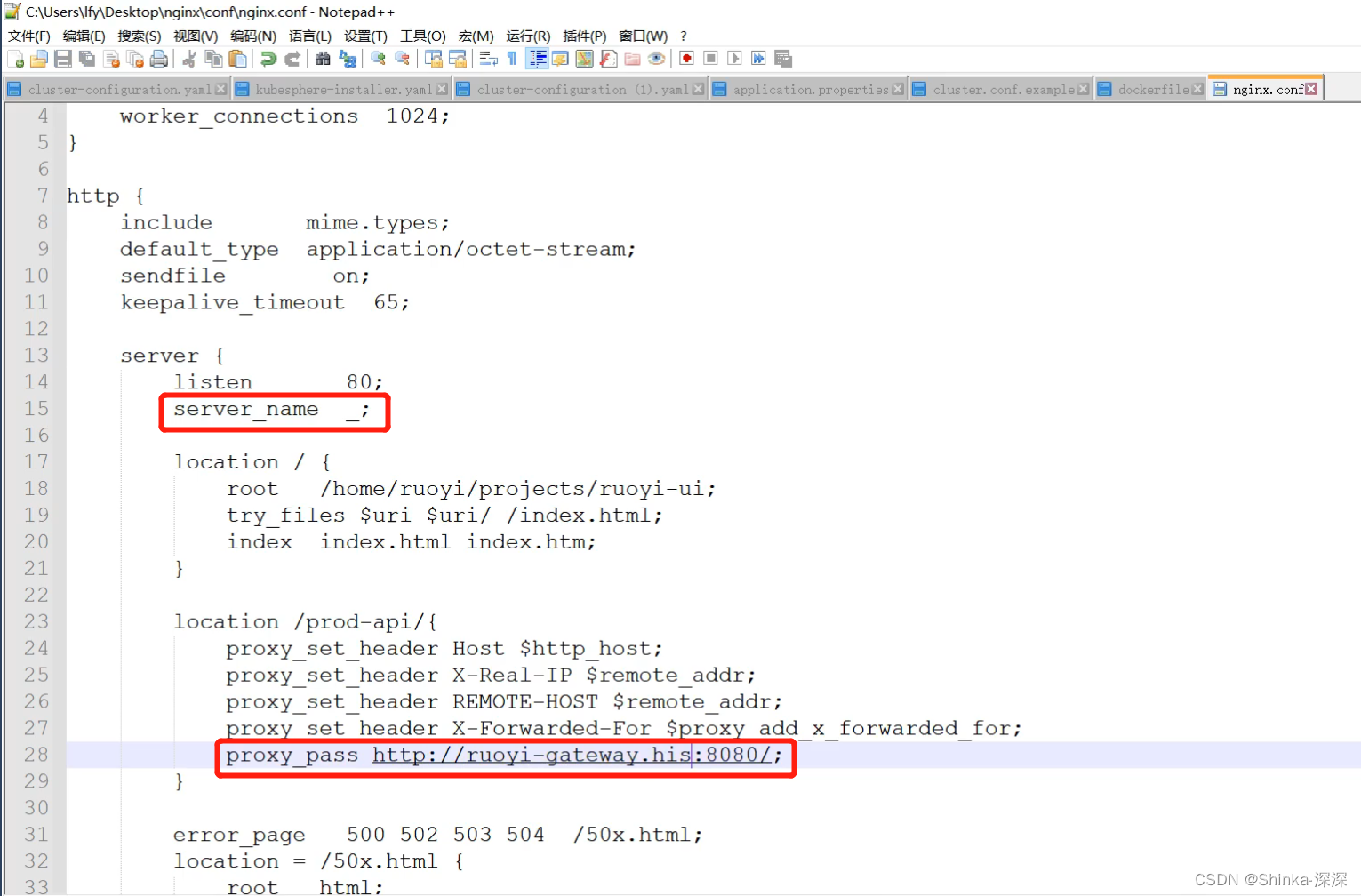This screenshot has width=1361, height=896.
Task: Open the 搜索(S) menu
Action: (140, 36)
